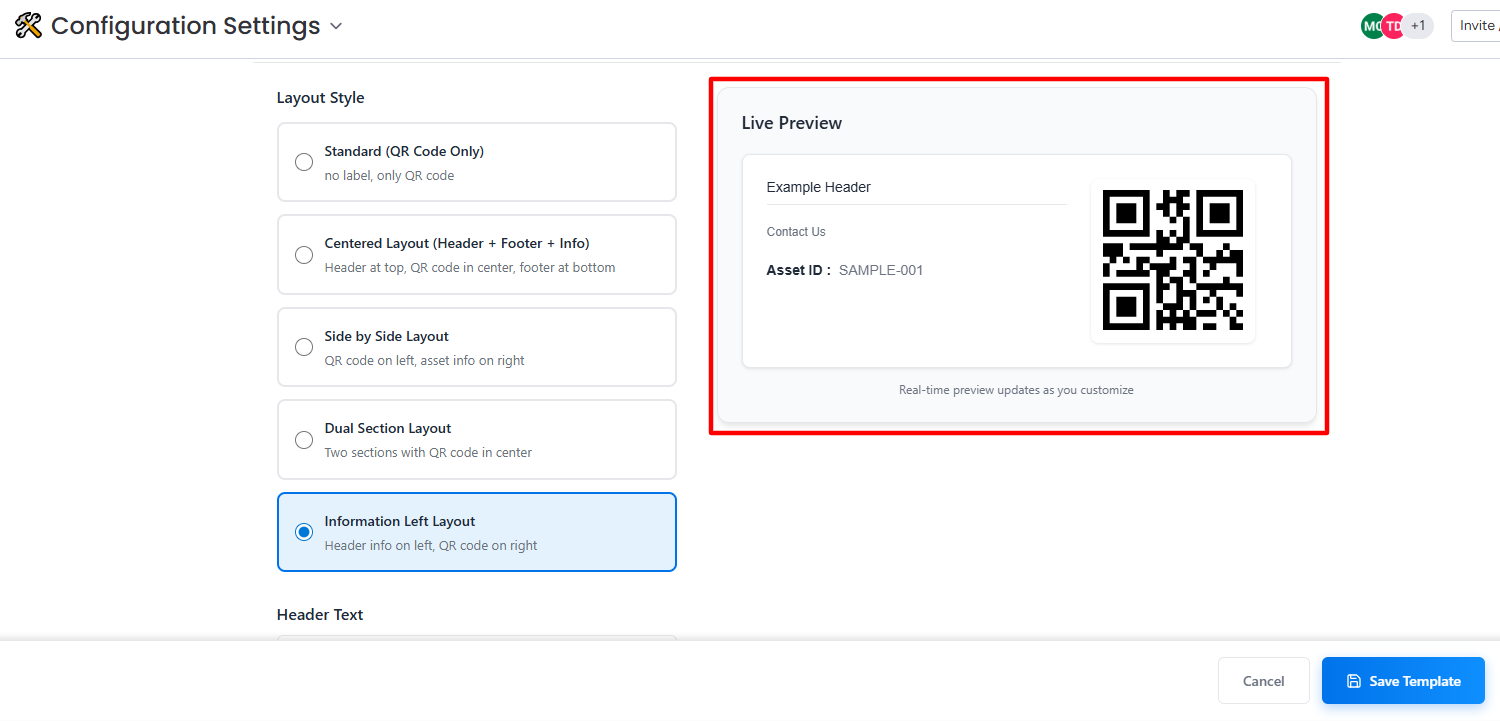Select Standard (QR Code Only) radio button

pos(304,162)
